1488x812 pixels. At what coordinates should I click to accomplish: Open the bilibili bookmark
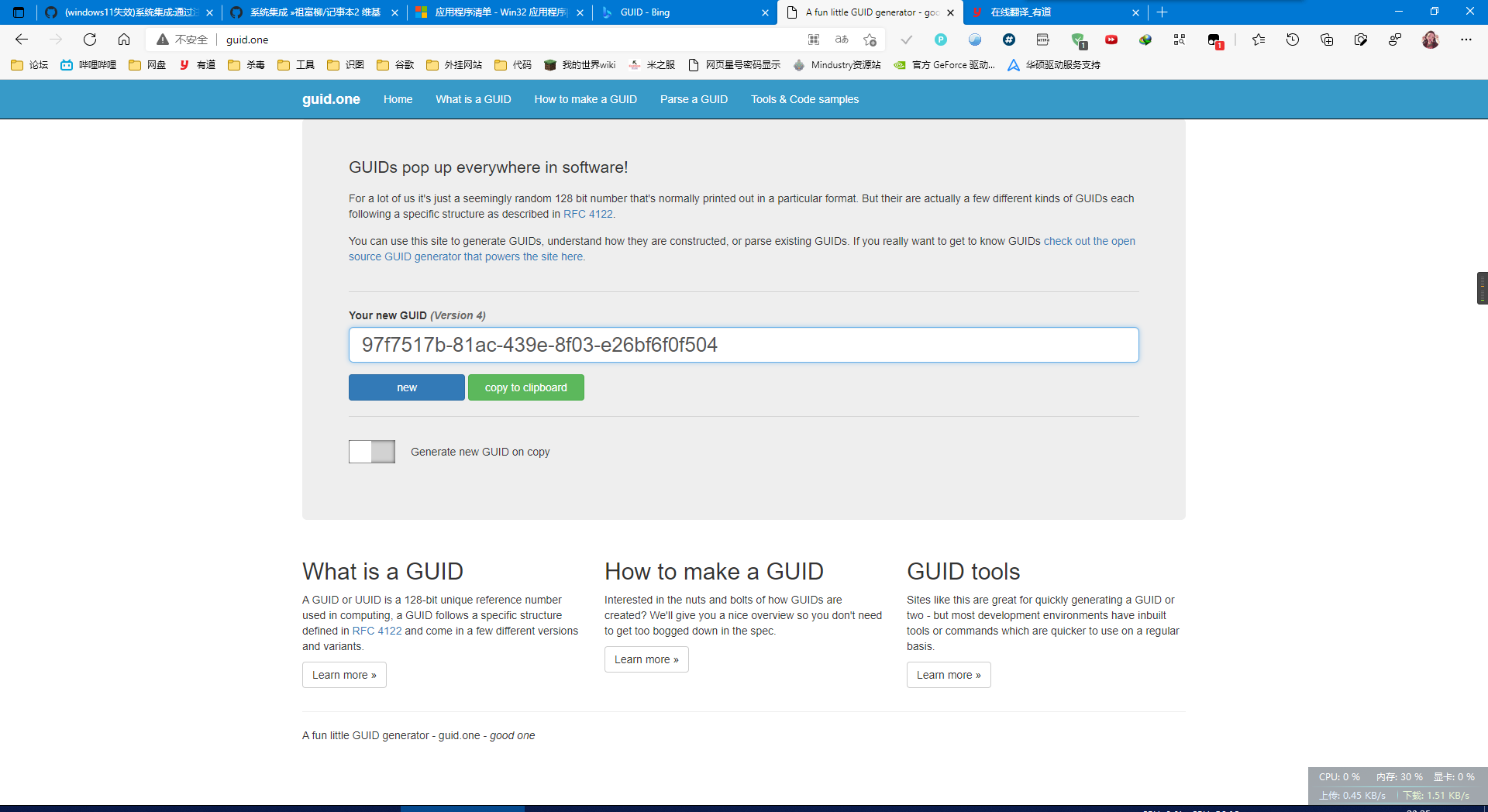(x=89, y=65)
